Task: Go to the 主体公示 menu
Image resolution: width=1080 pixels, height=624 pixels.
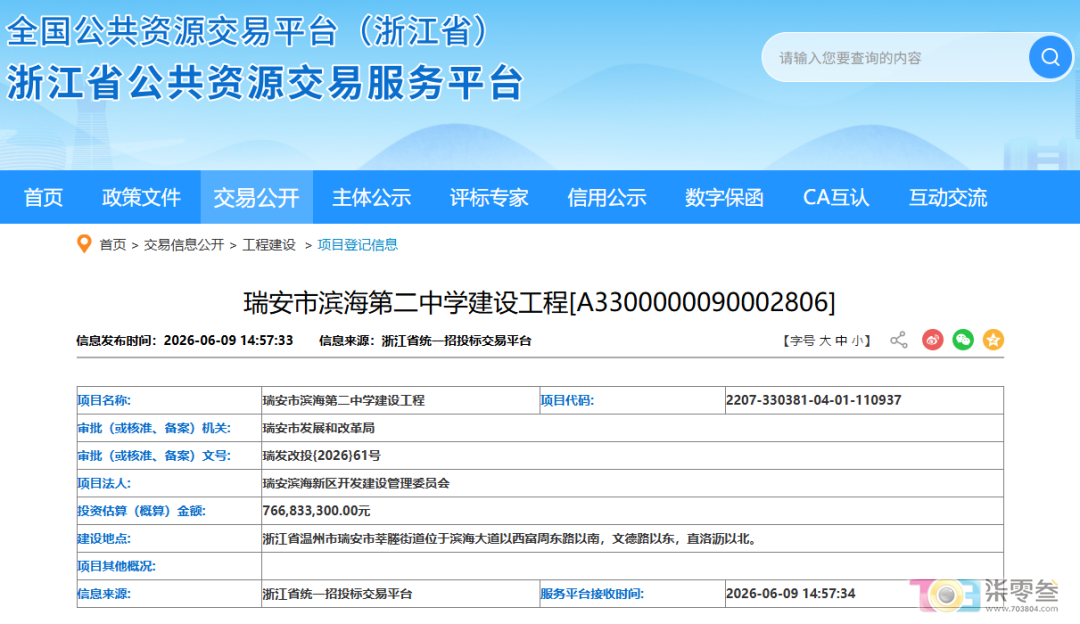Action: 371,198
